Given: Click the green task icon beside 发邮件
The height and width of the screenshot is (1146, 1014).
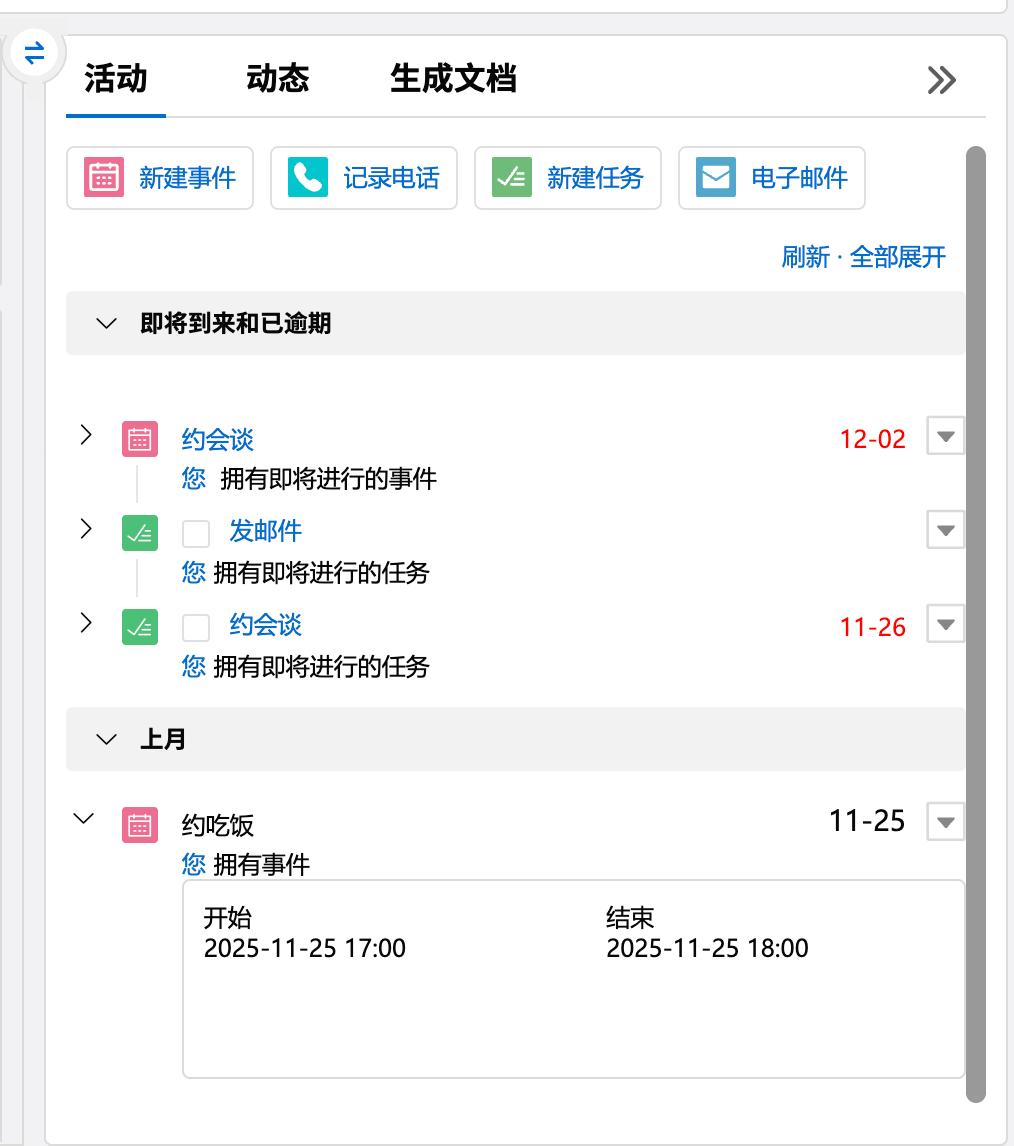Looking at the screenshot, I should (140, 533).
